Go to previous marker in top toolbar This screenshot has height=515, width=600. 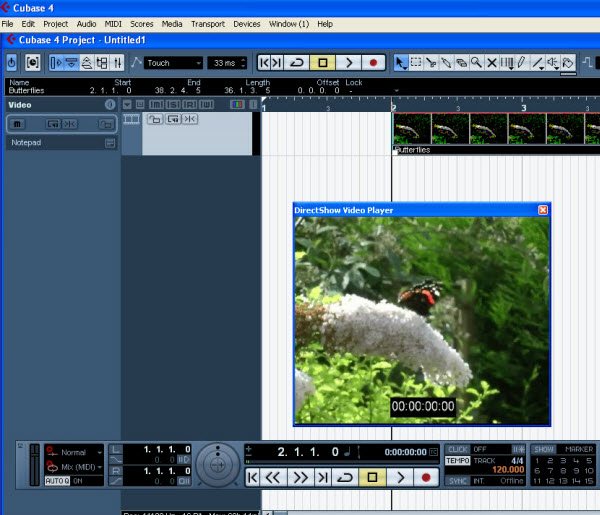[264, 62]
